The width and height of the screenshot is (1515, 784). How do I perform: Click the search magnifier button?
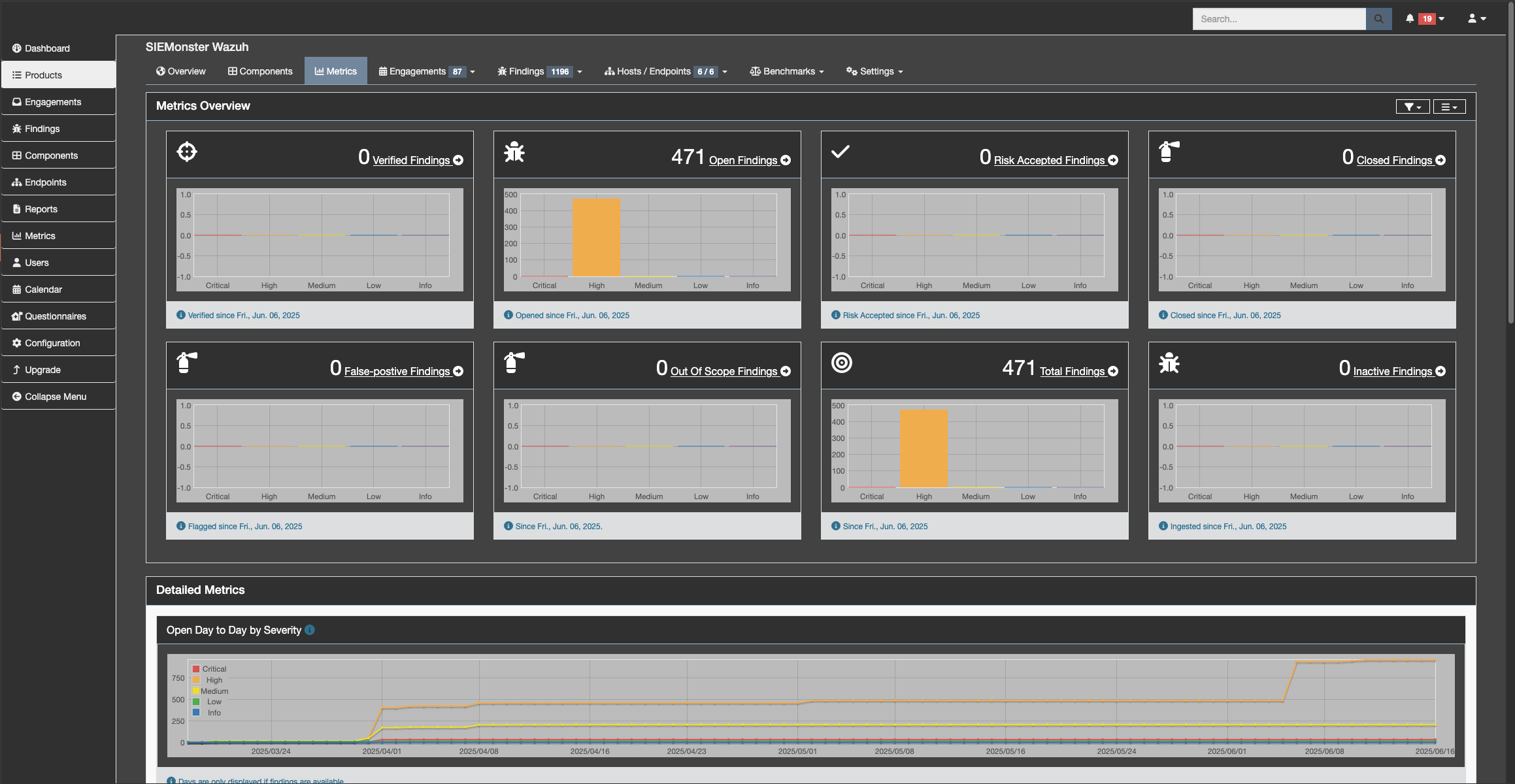(x=1378, y=19)
